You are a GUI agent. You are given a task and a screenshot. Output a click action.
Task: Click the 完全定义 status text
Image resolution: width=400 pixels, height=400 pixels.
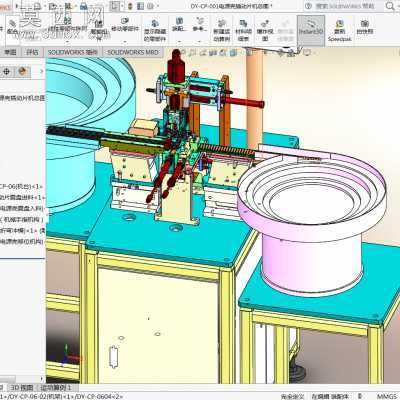[x=292, y=396]
